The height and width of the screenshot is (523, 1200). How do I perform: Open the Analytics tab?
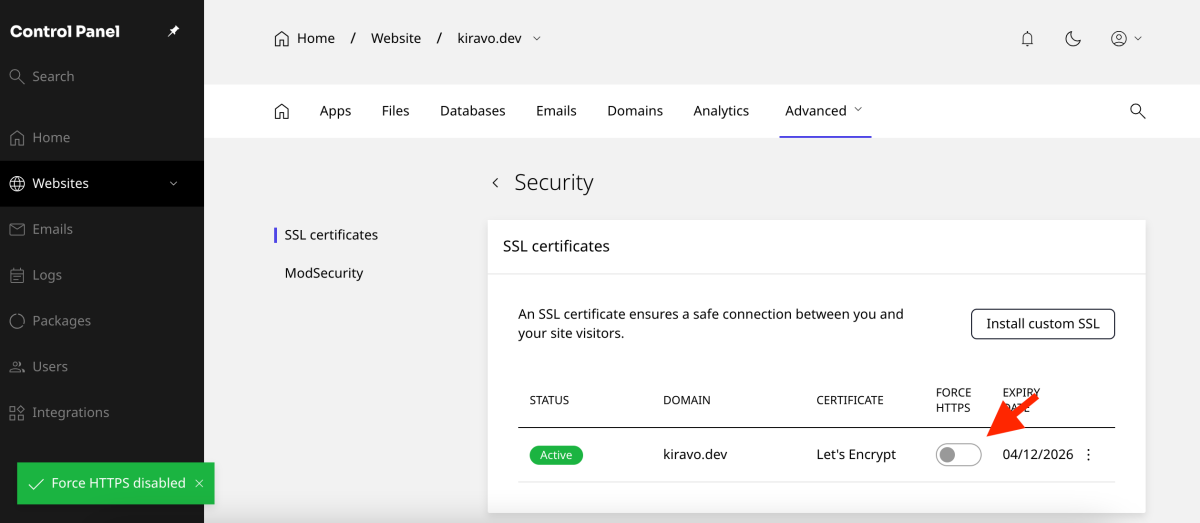tap(721, 111)
